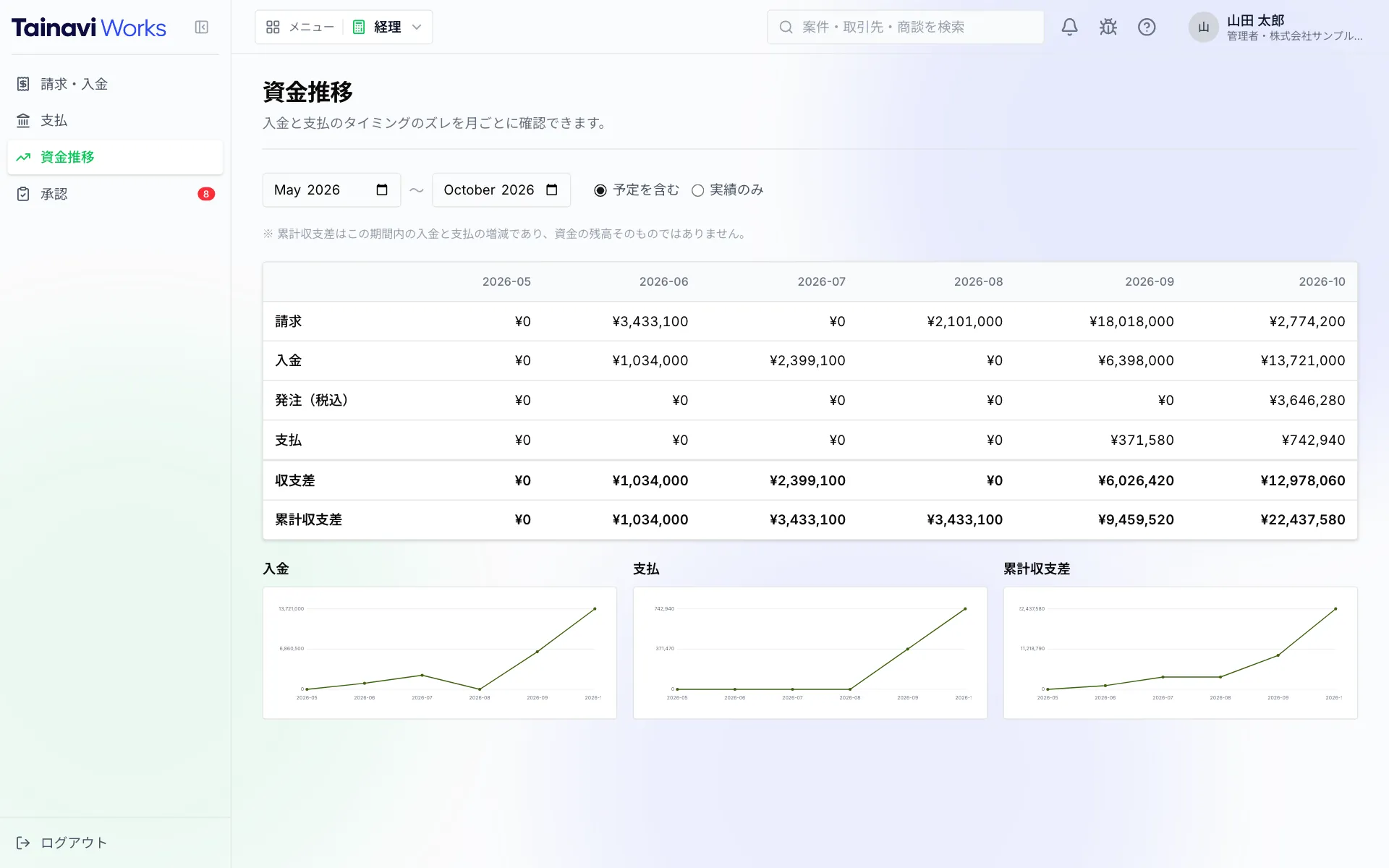Open the 支払 sidebar item
The image size is (1389, 868).
[x=115, y=121]
